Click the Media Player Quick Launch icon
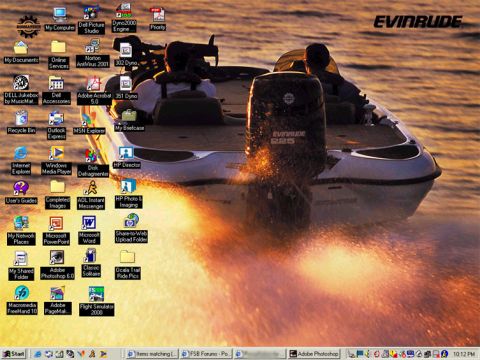This screenshot has width=480, height=360. (103, 354)
